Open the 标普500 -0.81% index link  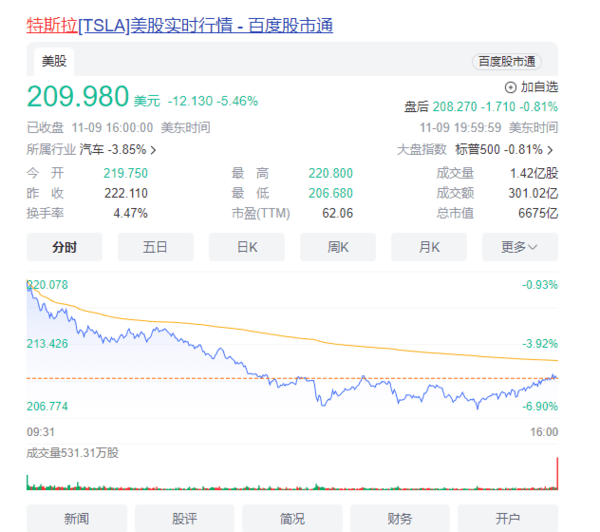(x=499, y=149)
